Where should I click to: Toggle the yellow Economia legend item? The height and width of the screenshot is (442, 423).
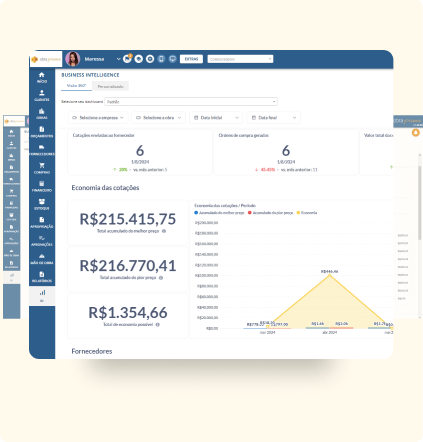pyautogui.click(x=307, y=213)
